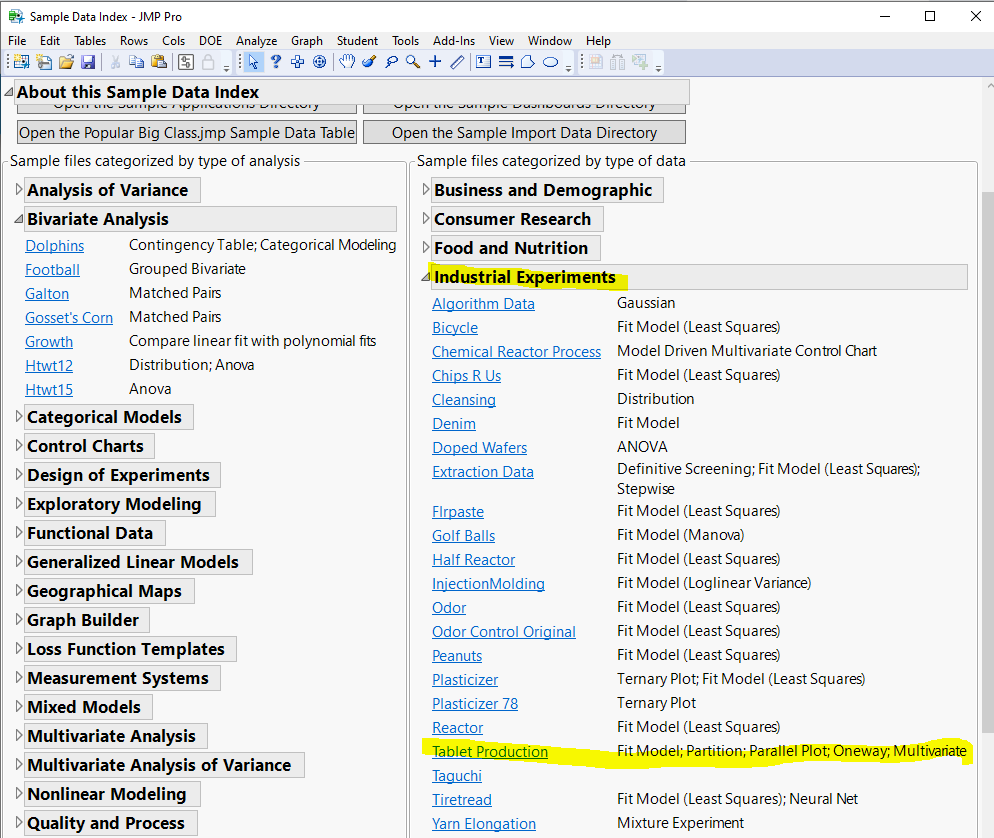Click the New Script toolbar icon
994x838 pixels.
pyautogui.click(x=44, y=62)
